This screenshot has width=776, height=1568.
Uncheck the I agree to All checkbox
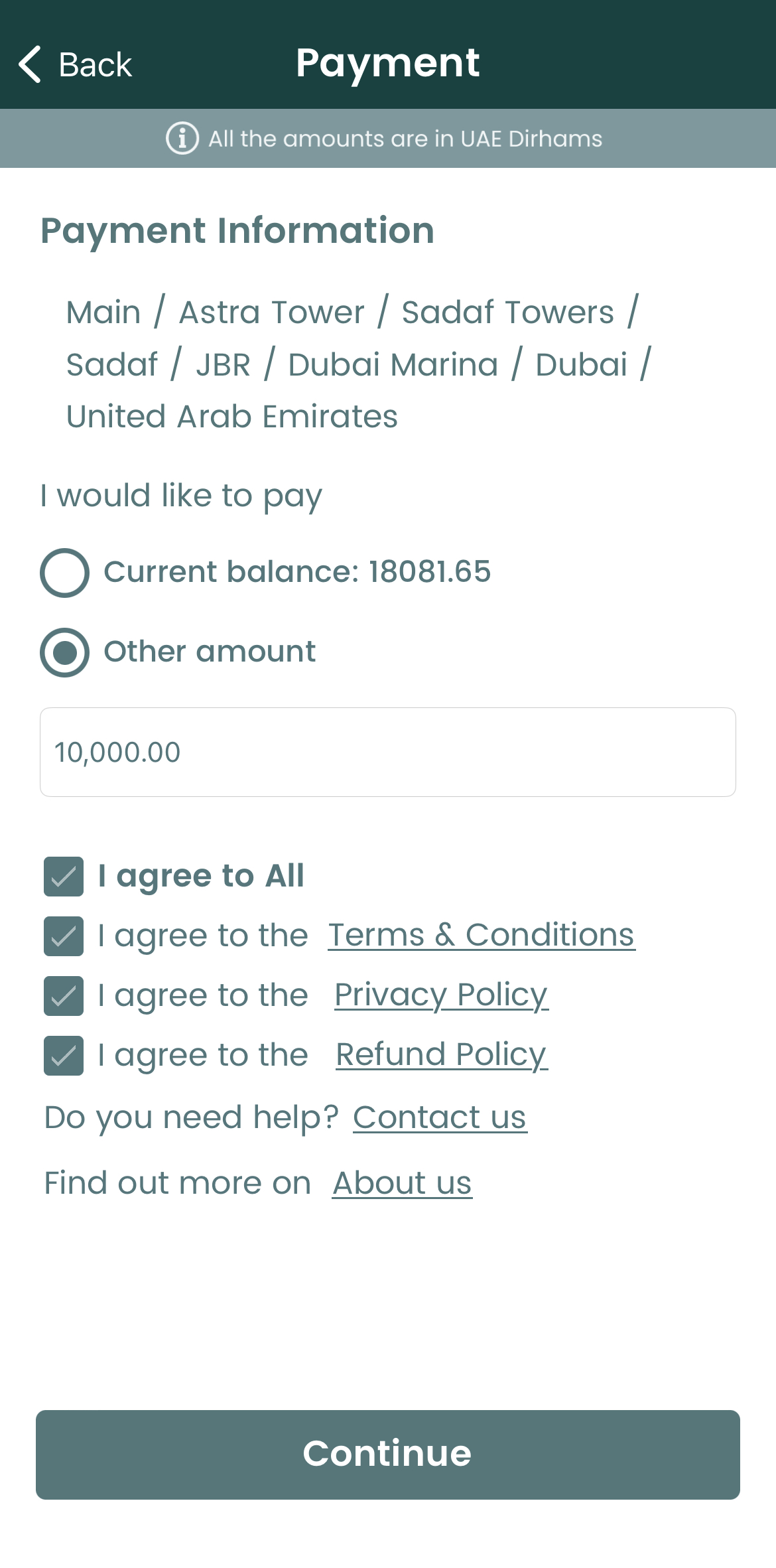pyautogui.click(x=64, y=877)
